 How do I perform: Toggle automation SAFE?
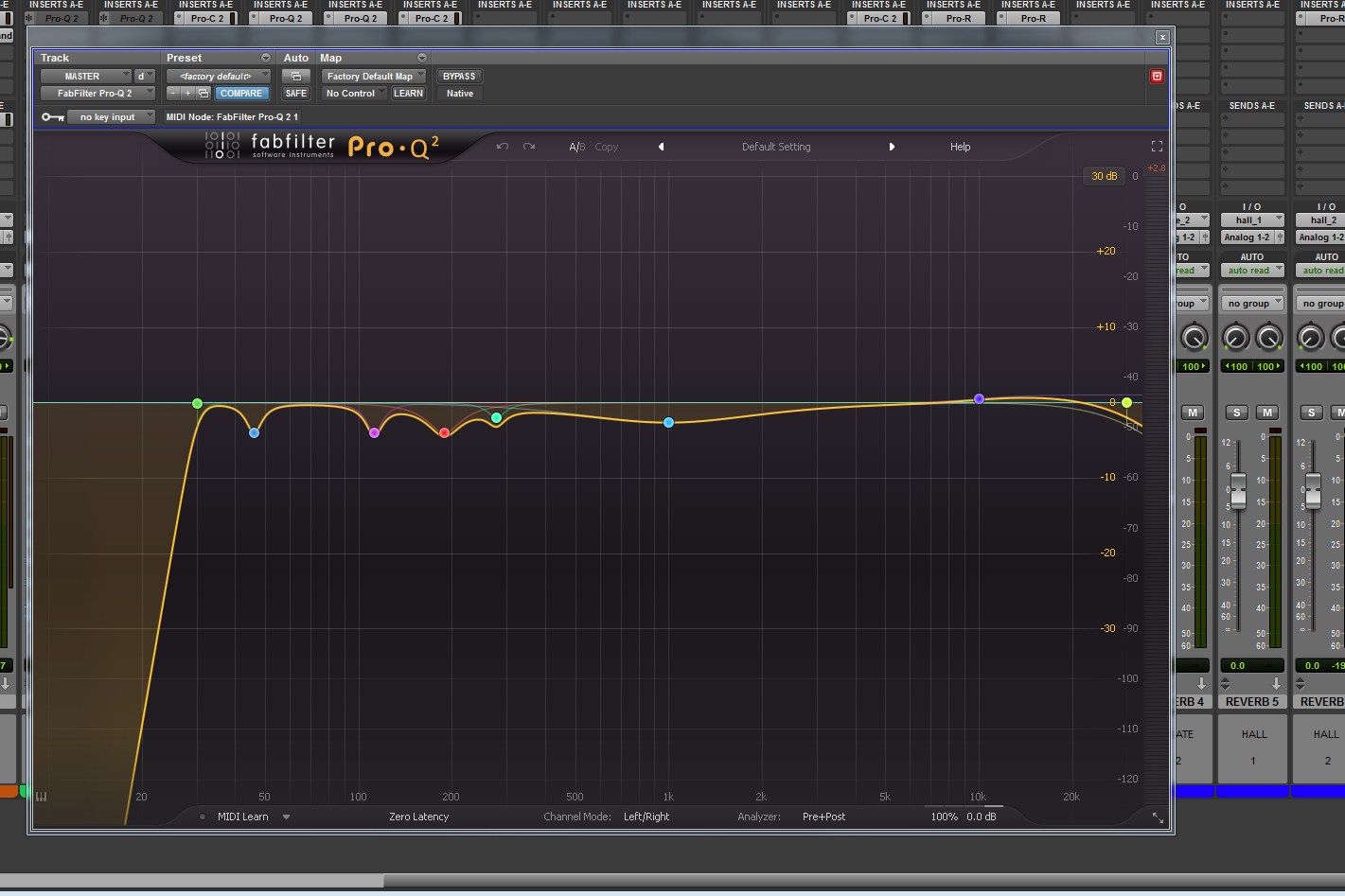click(295, 93)
